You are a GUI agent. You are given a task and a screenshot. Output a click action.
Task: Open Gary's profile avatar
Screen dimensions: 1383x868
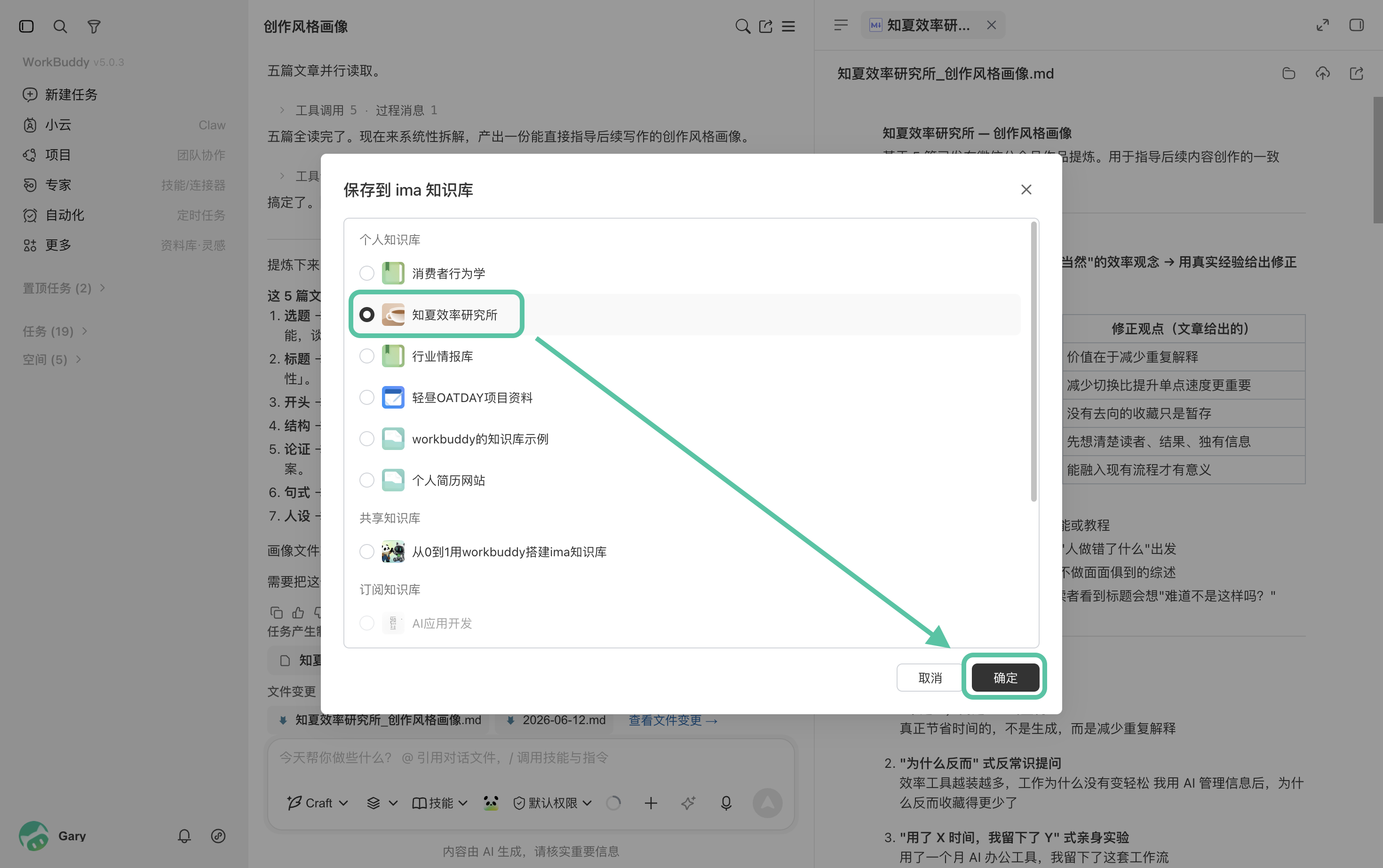coord(34,836)
